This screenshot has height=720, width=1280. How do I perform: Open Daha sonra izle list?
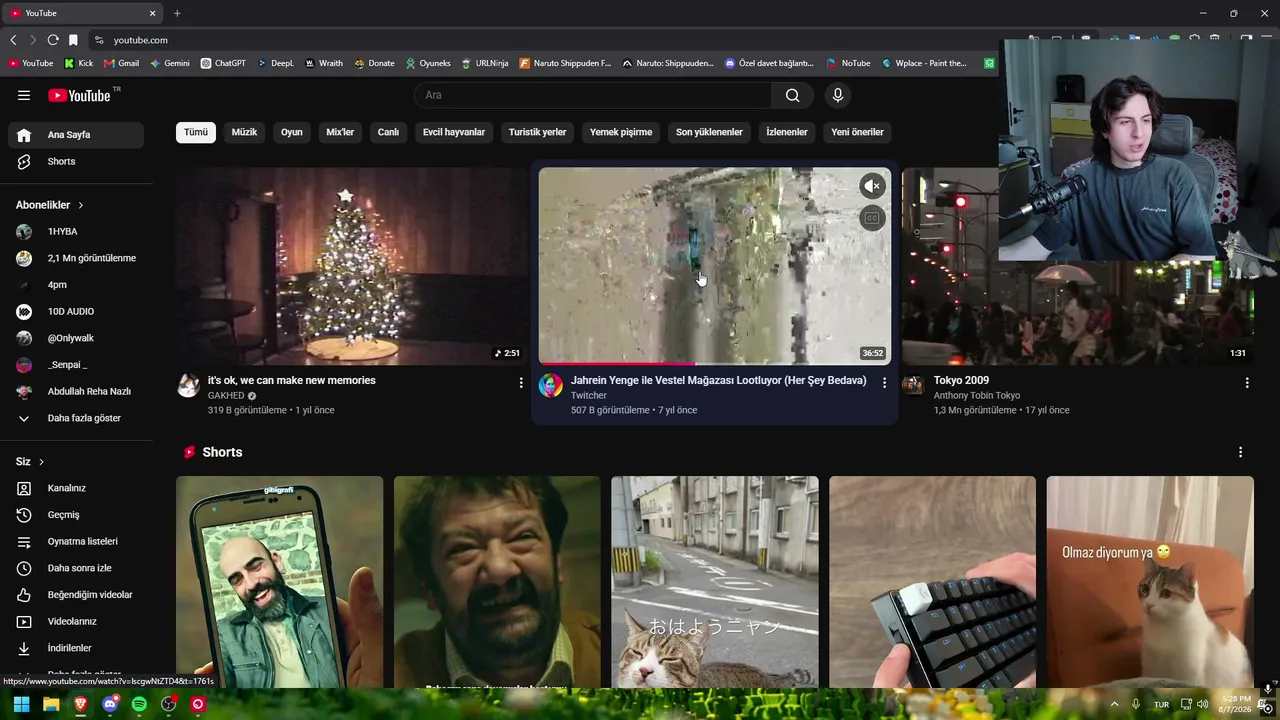76,568
